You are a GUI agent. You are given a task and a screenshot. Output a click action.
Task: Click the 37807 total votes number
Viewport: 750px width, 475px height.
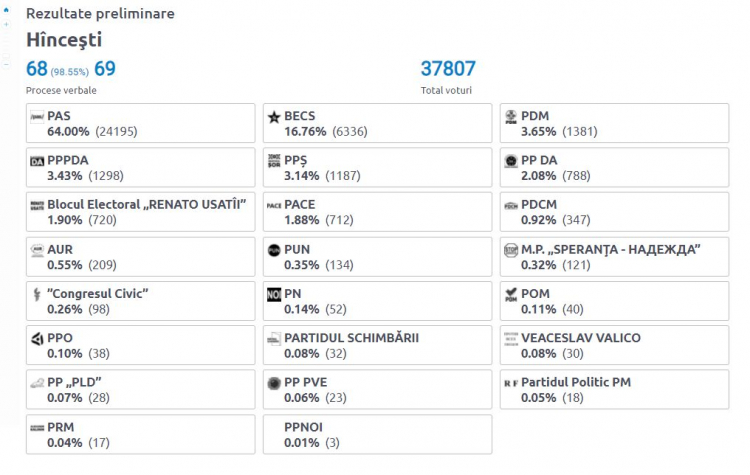pyautogui.click(x=448, y=69)
